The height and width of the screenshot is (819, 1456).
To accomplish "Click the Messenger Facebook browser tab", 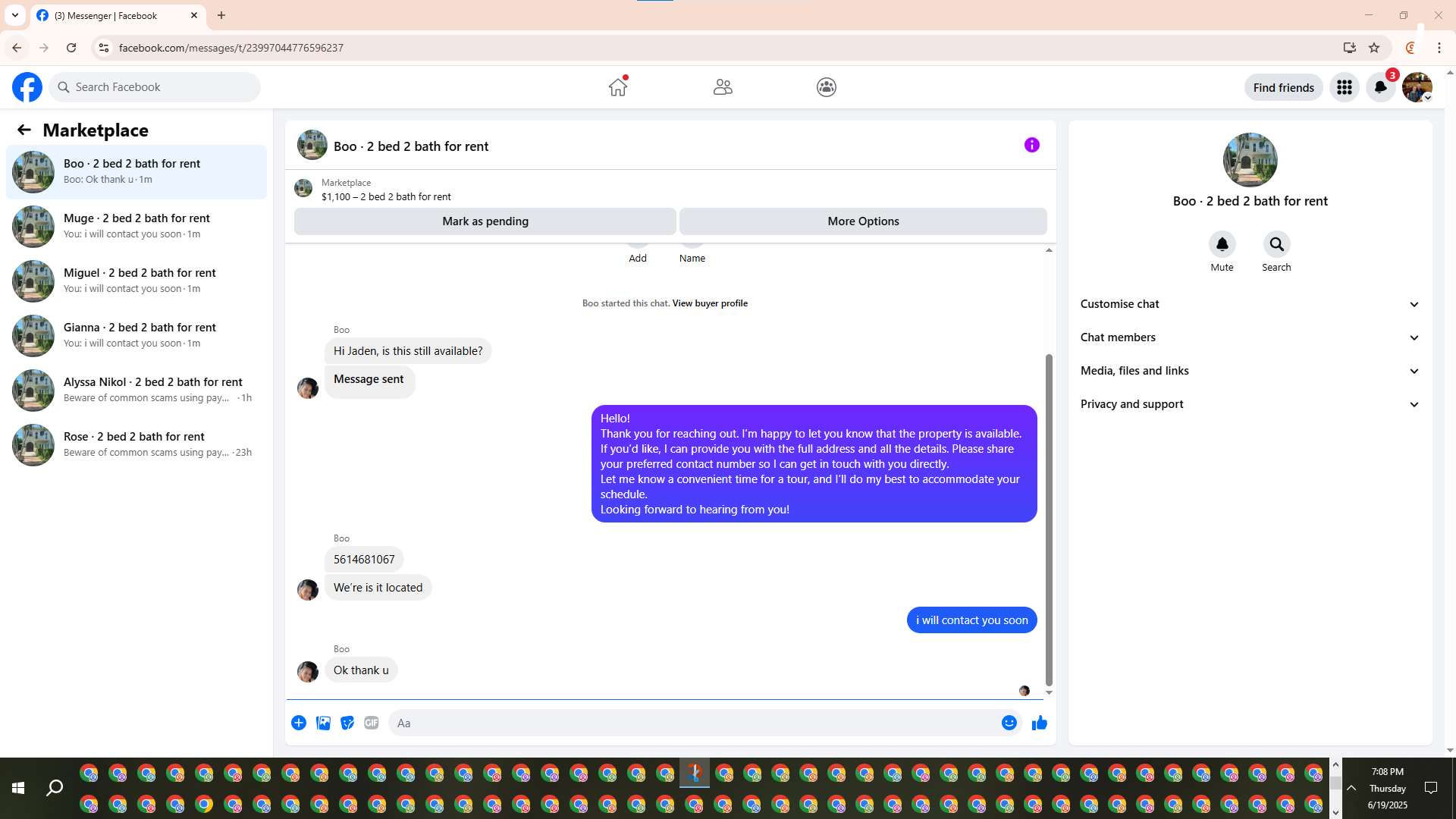I will pyautogui.click(x=118, y=15).
